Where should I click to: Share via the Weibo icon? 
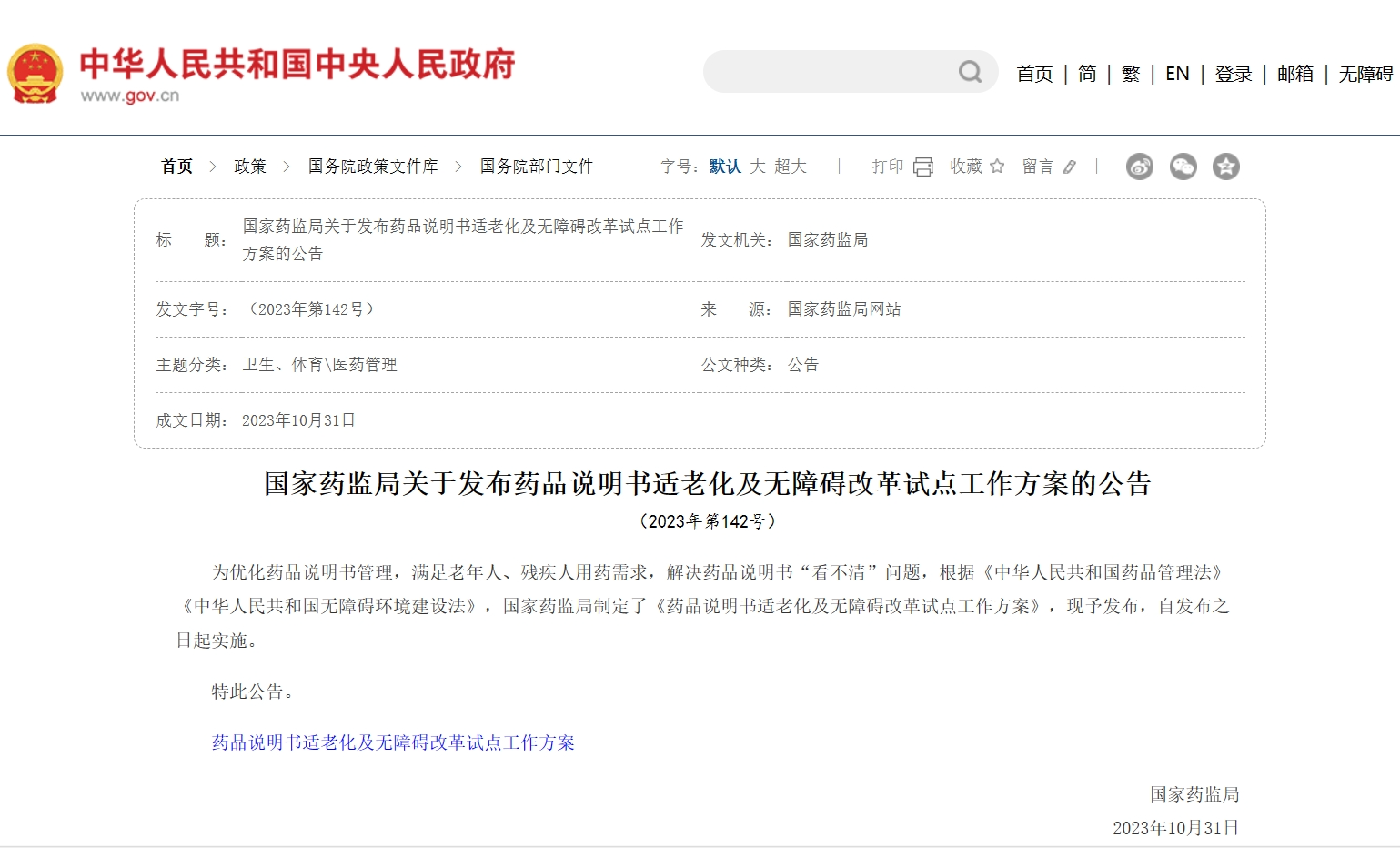[x=1139, y=167]
